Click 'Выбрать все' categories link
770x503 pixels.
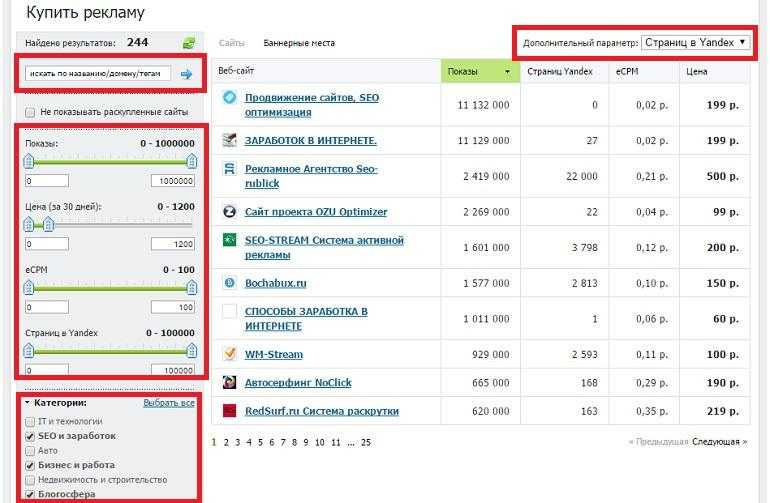coord(168,403)
